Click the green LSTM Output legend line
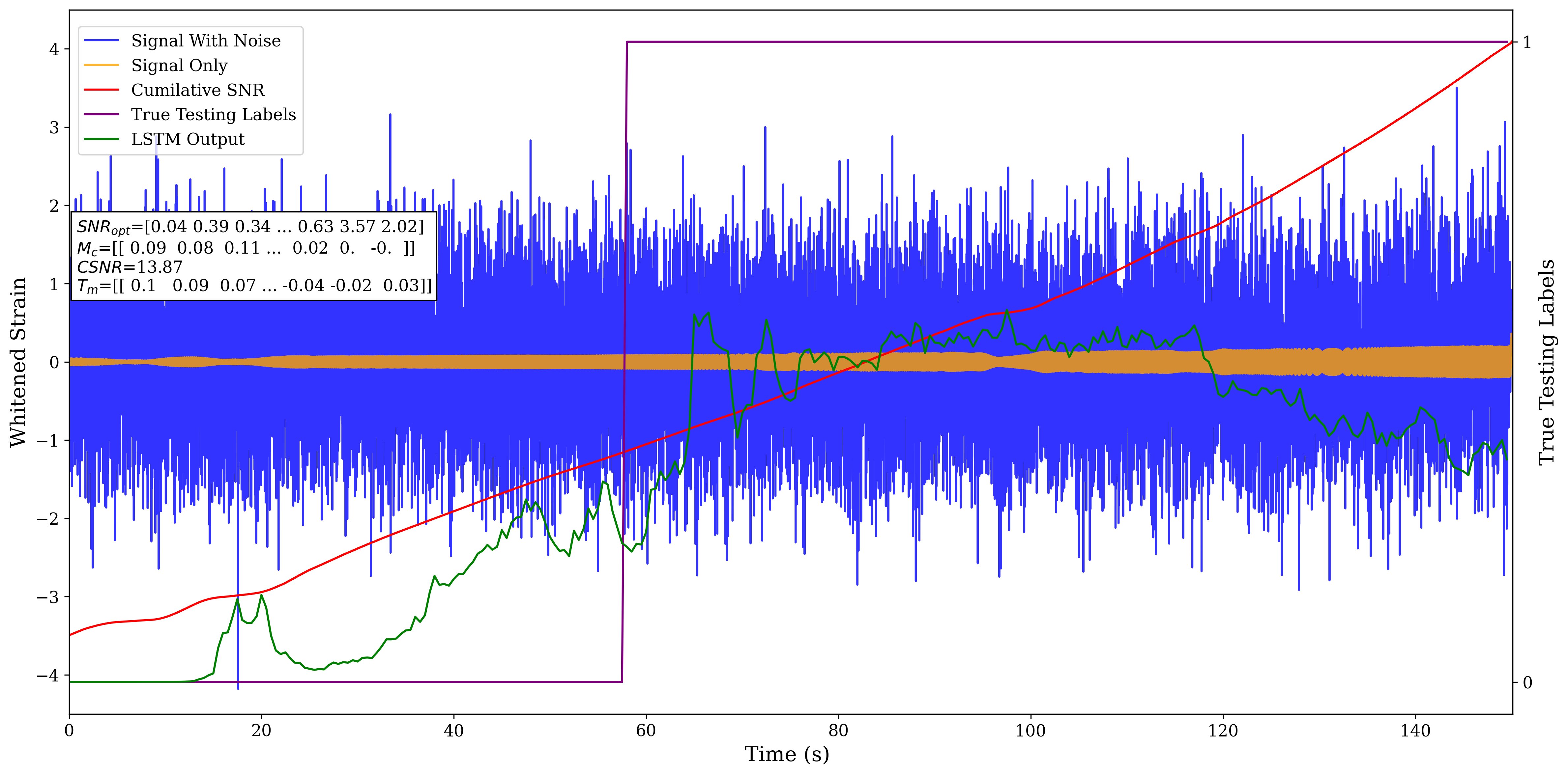 click(x=101, y=139)
